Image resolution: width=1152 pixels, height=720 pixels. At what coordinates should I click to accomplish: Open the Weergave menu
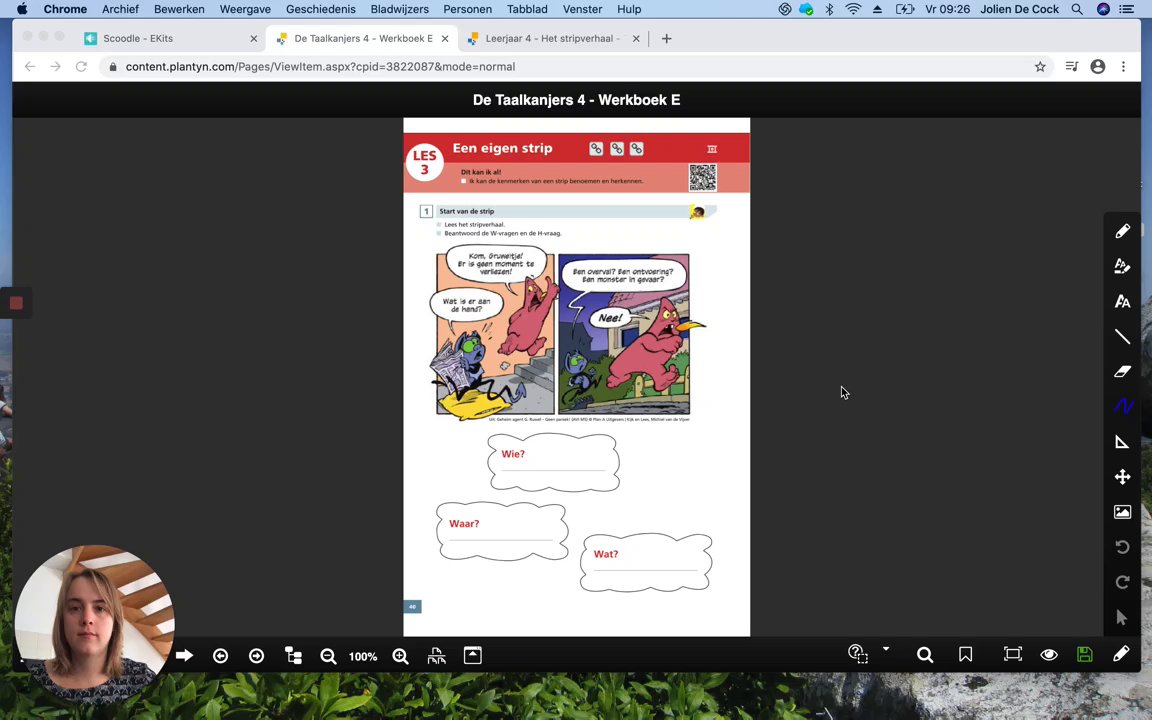(x=245, y=9)
